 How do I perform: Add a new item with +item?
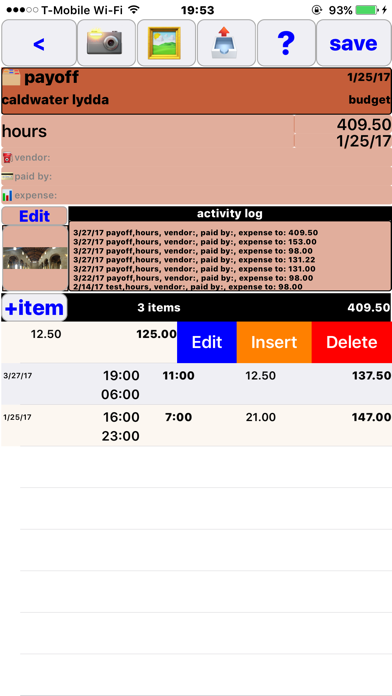[x=35, y=308]
